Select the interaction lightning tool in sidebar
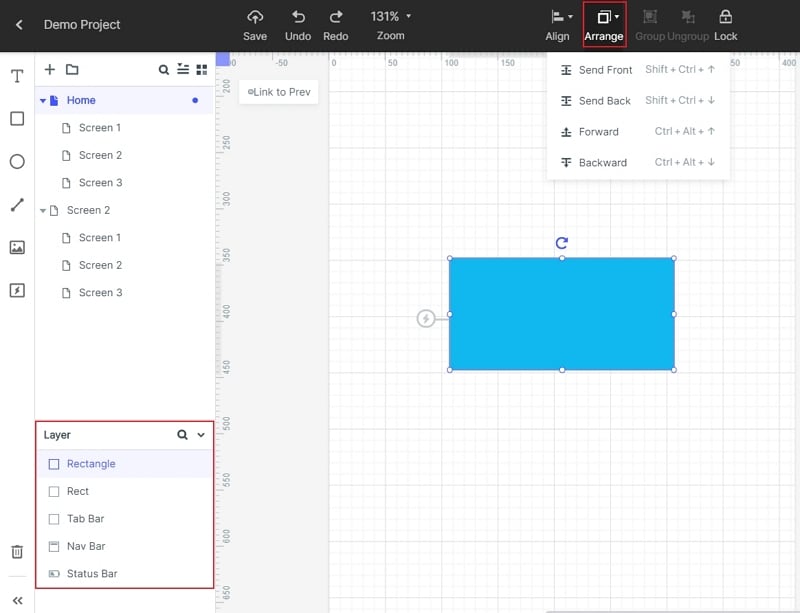Screen dimensions: 800x613 (17, 290)
